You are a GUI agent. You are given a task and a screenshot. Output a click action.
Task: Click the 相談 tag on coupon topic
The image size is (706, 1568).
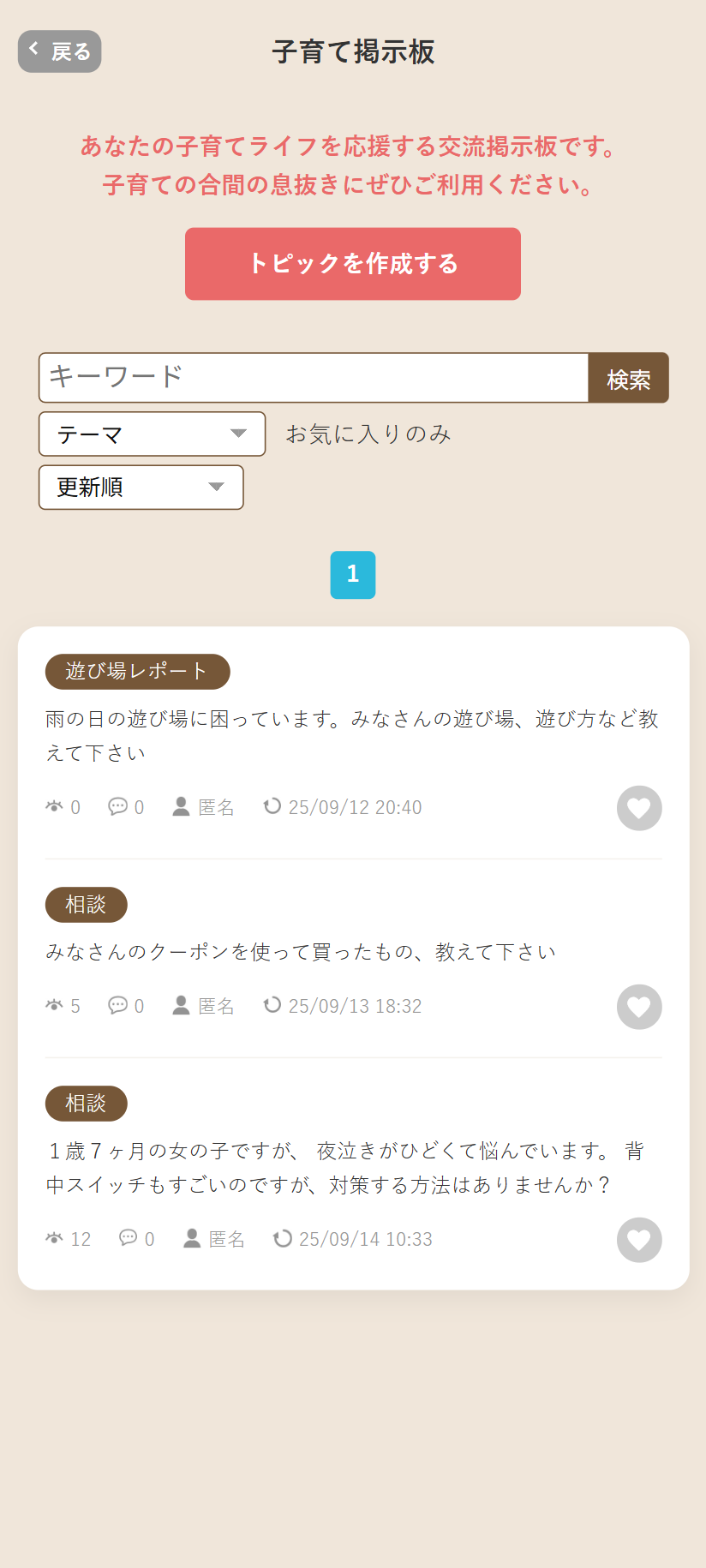tap(86, 905)
